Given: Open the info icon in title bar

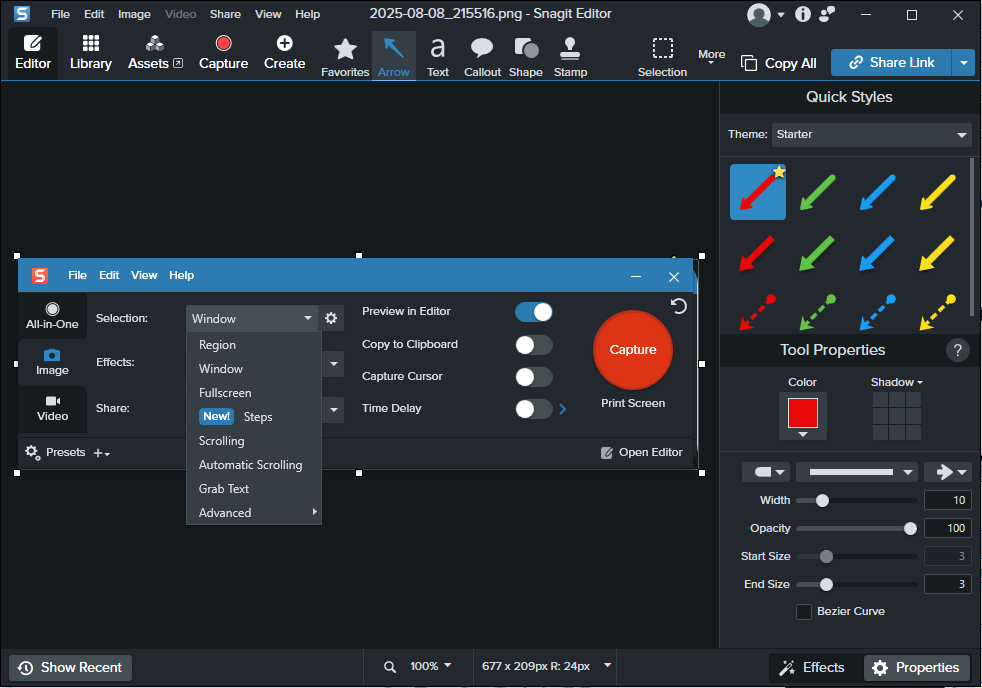Looking at the screenshot, I should [x=802, y=14].
